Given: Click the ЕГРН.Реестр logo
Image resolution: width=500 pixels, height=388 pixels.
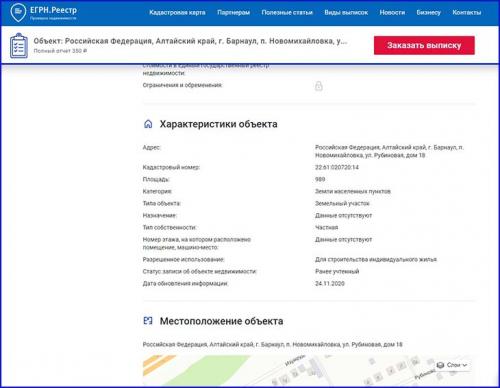Looking at the screenshot, I should click(x=44, y=13).
